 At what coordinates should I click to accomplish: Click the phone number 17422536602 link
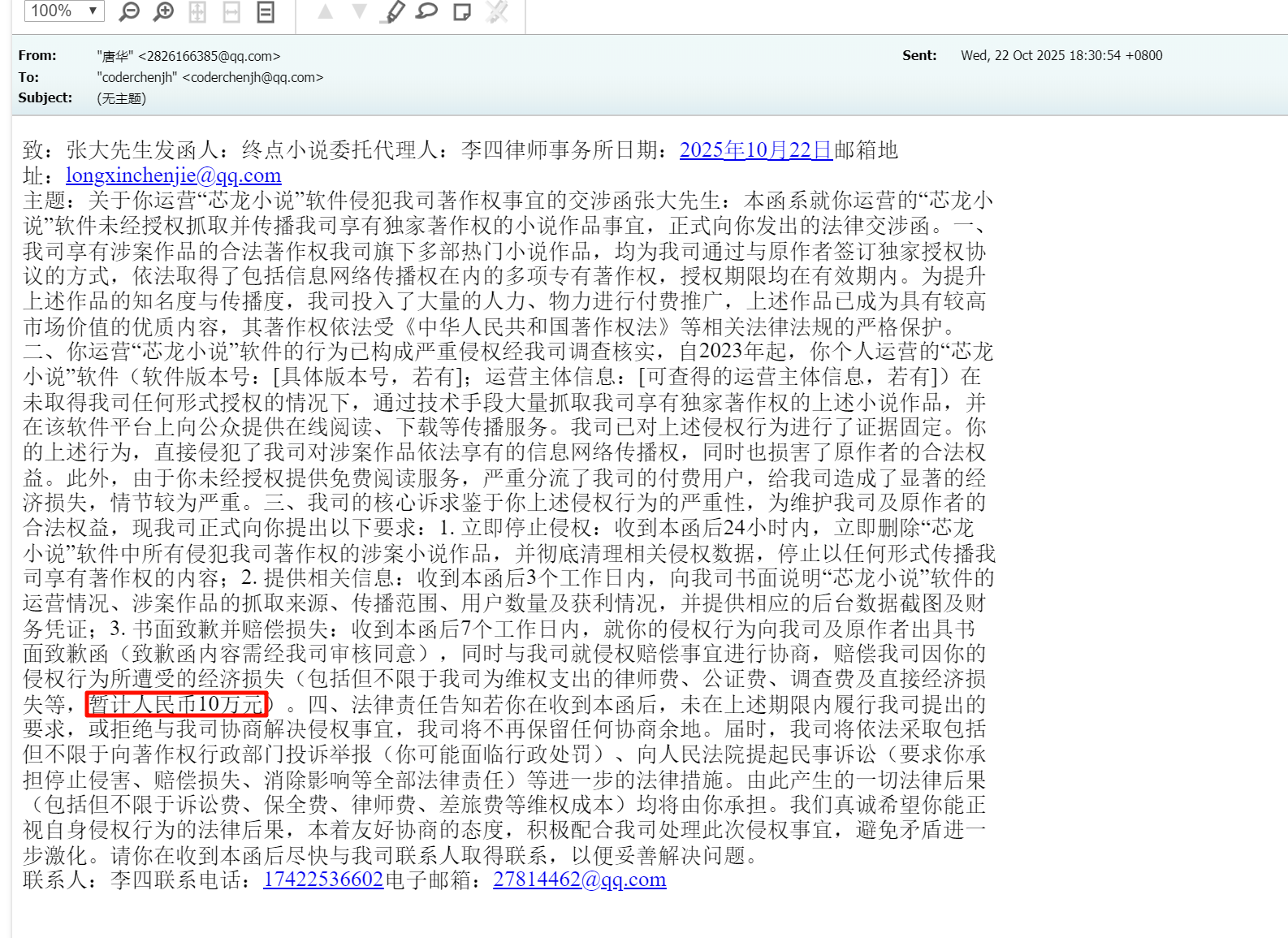coord(322,880)
